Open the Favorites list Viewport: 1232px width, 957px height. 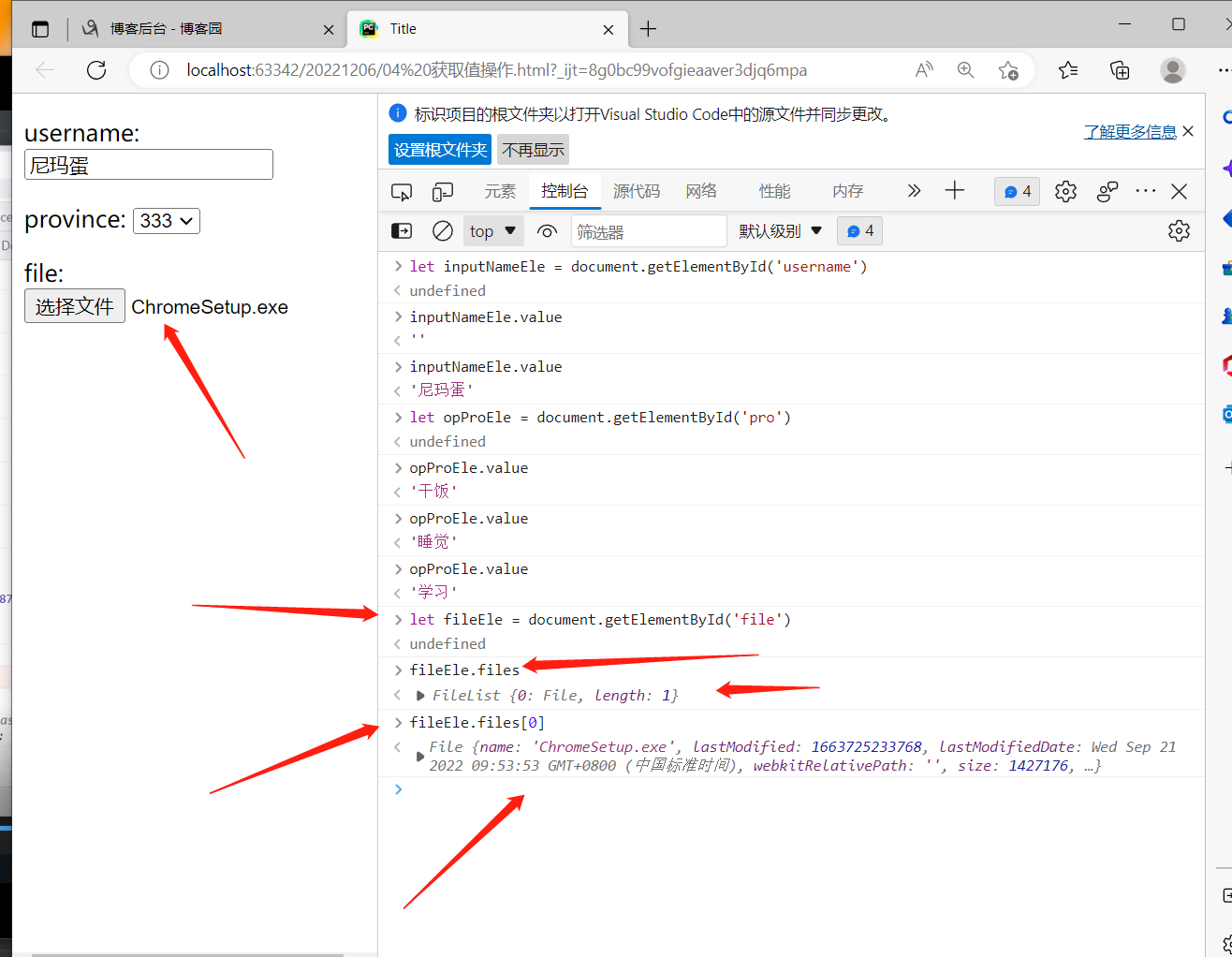tap(1068, 70)
